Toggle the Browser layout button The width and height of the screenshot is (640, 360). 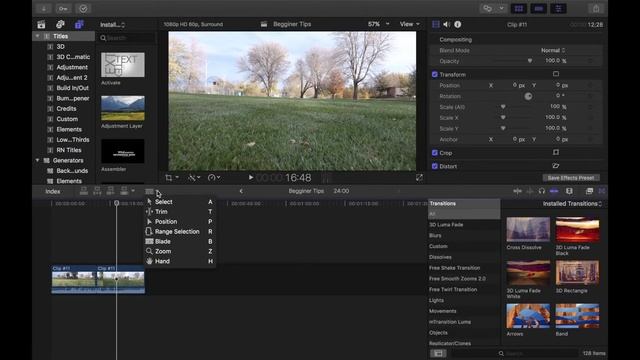[519, 9]
